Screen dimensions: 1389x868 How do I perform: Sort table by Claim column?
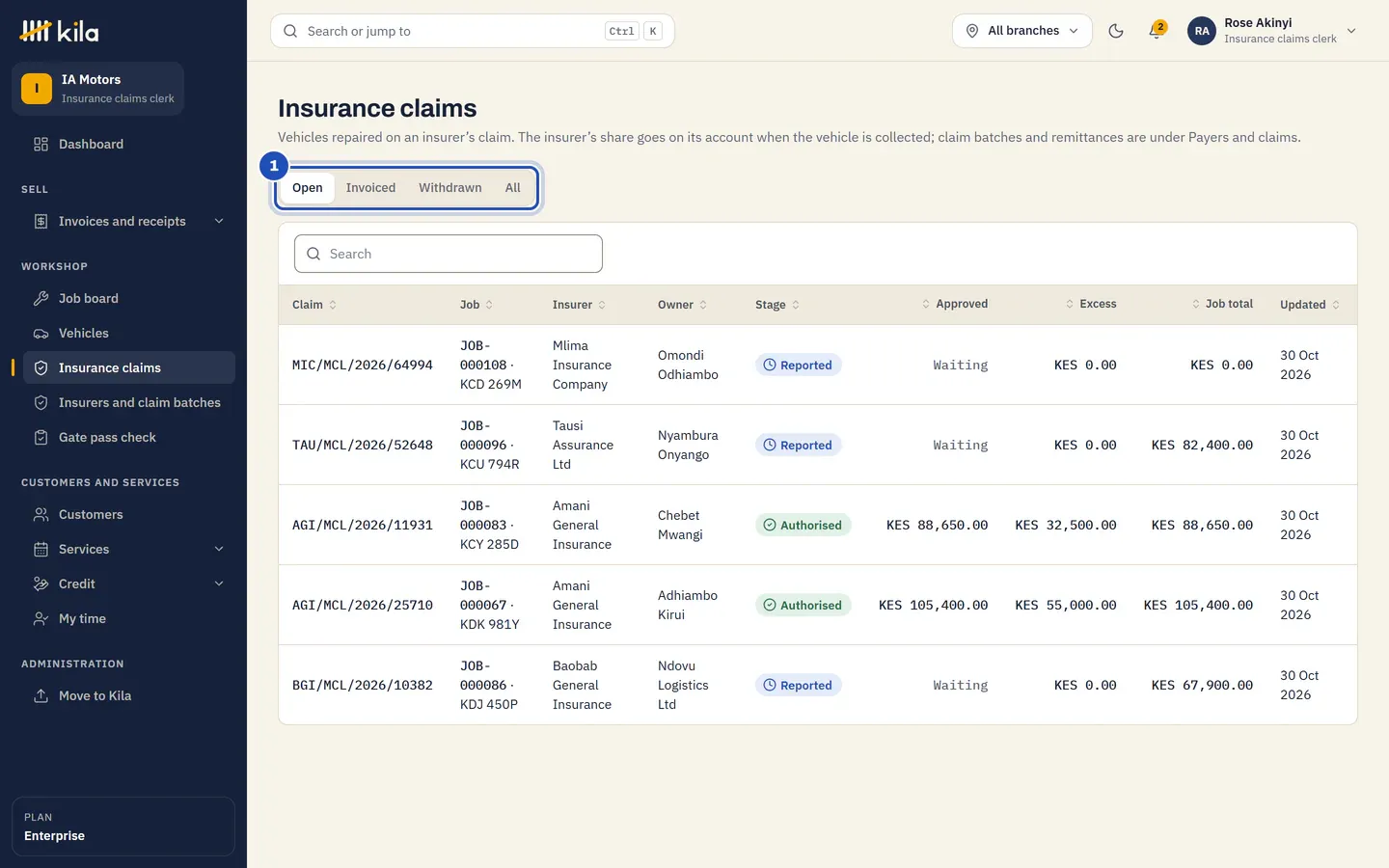click(314, 305)
